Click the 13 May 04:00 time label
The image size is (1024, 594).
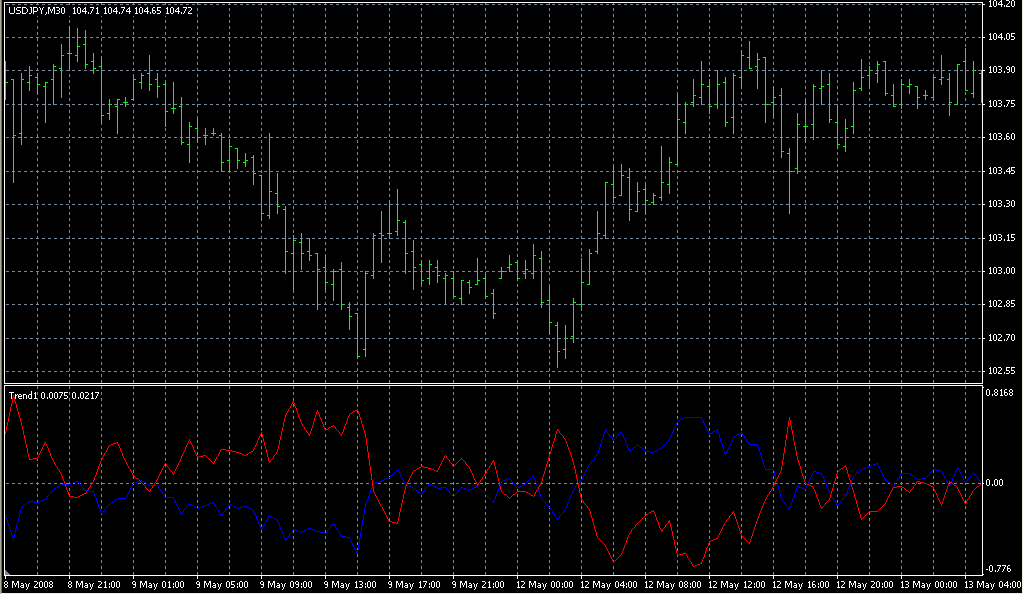click(x=992, y=584)
